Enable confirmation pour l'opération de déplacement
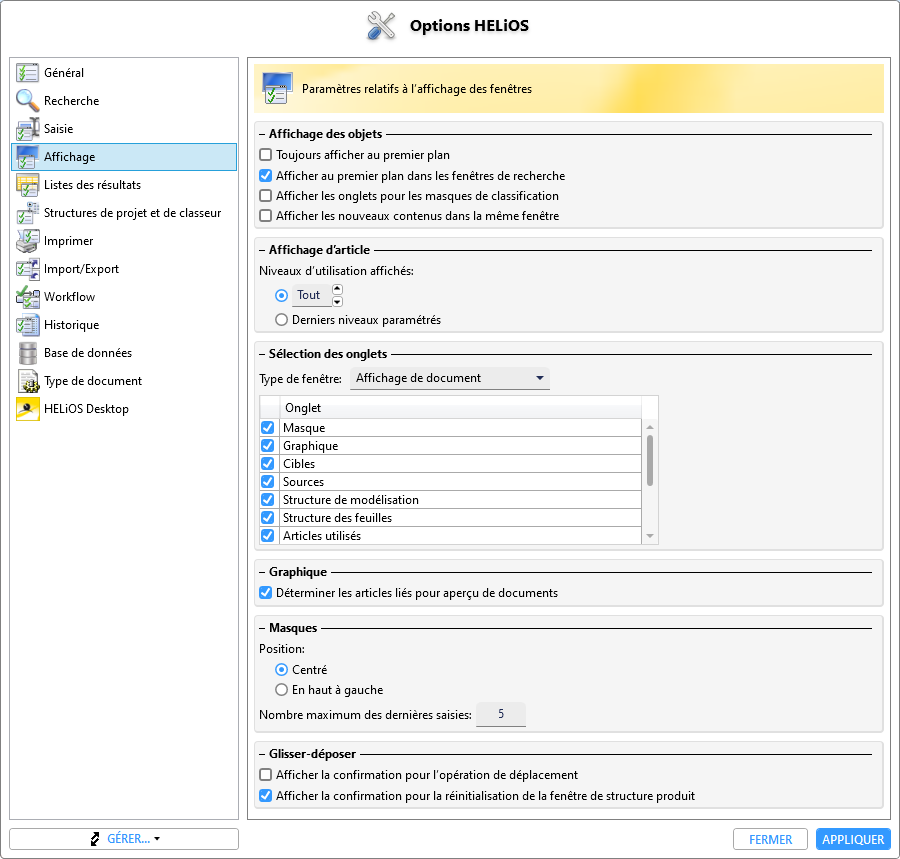This screenshot has height=859, width=900. [265, 775]
